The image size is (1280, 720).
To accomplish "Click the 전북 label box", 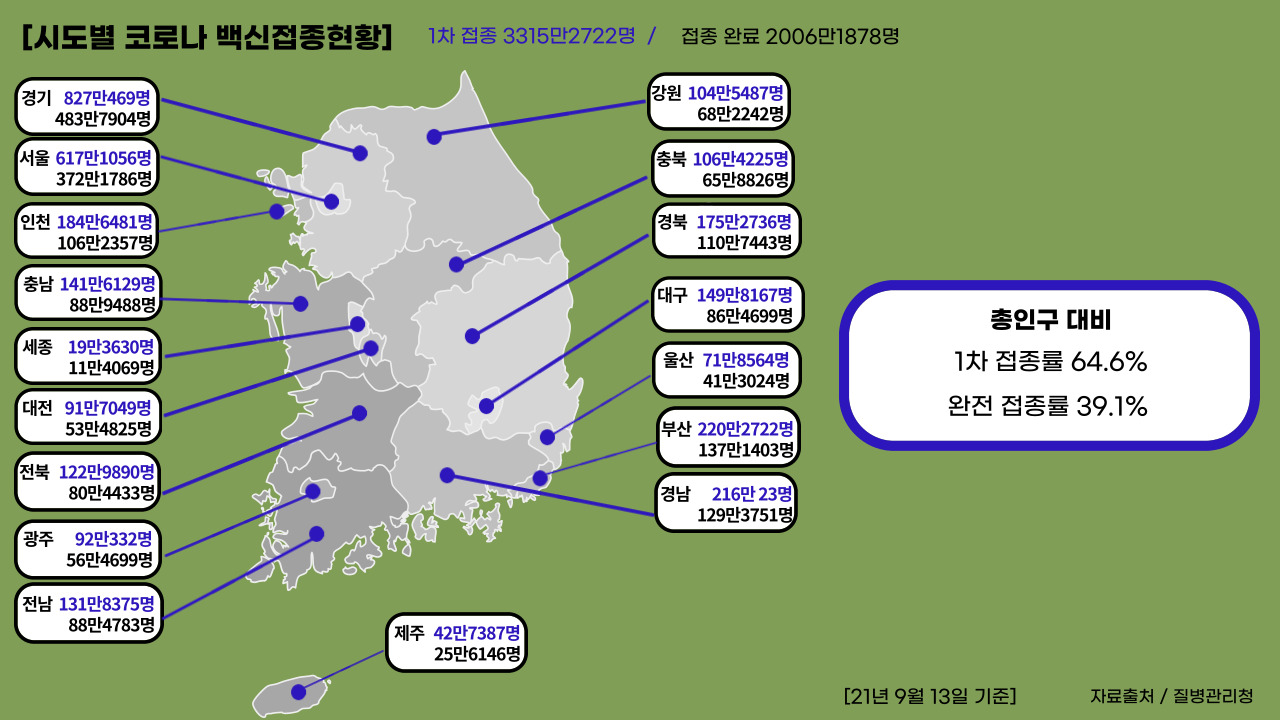I will (88, 481).
